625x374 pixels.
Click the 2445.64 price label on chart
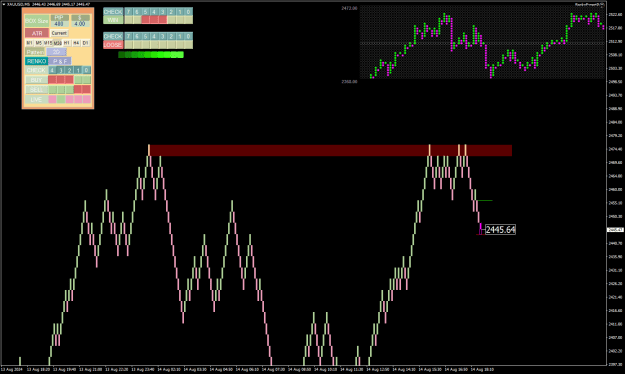tap(501, 230)
